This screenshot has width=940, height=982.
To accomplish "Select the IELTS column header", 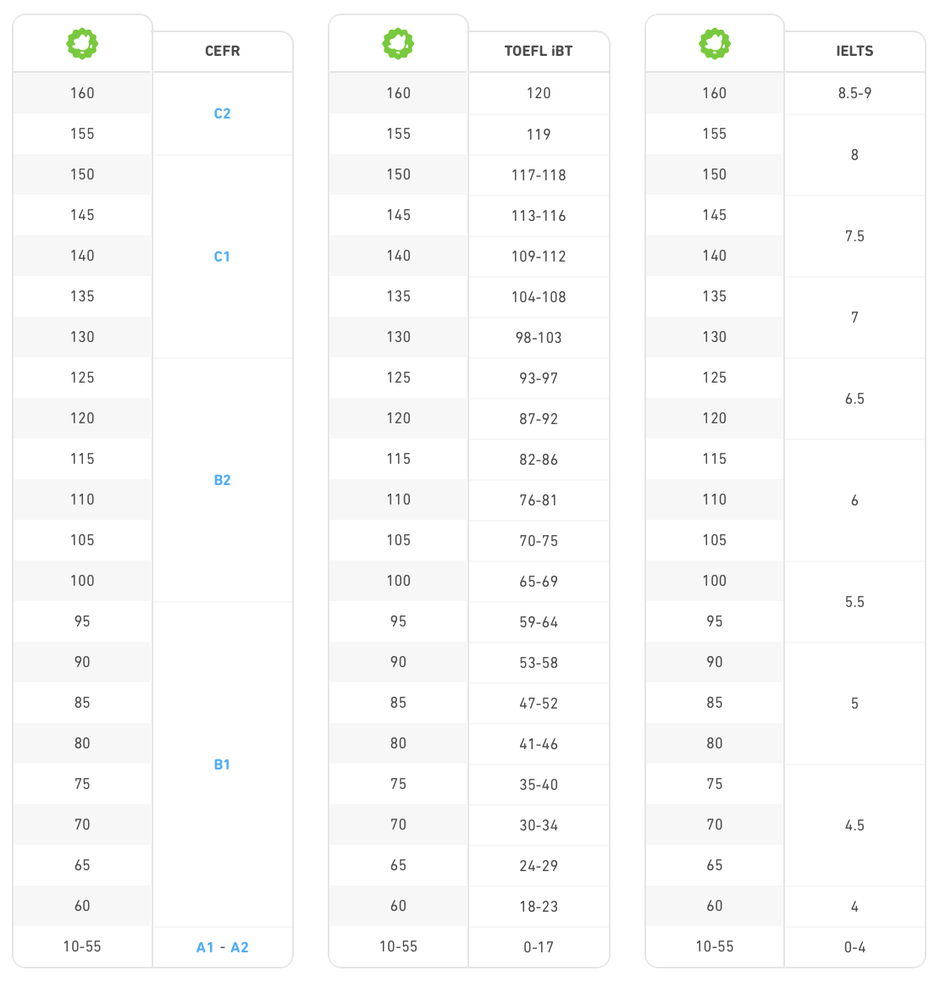I will 854,51.
